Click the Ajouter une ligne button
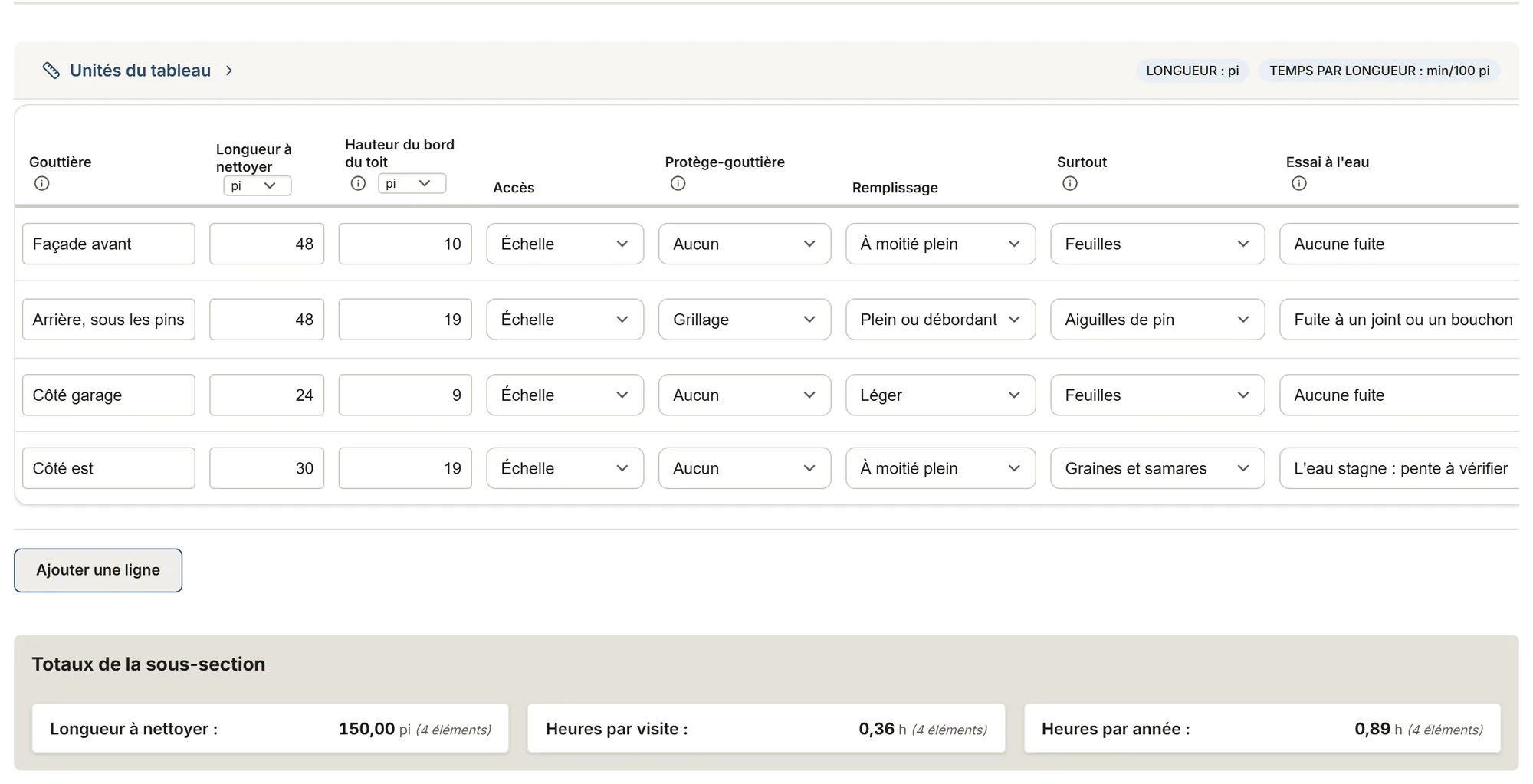The height and width of the screenshot is (784, 1533). pyautogui.click(x=98, y=570)
